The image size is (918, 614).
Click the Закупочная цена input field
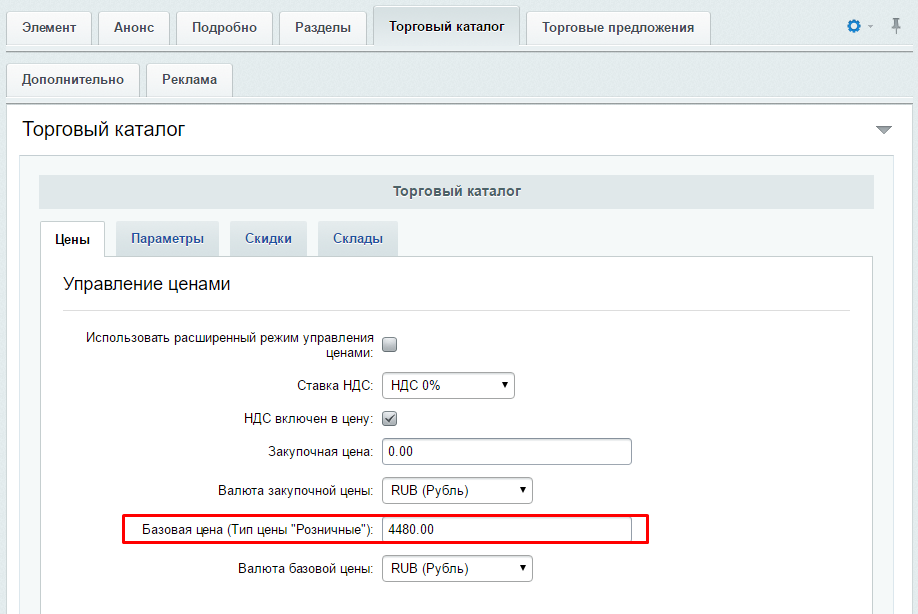[507, 451]
